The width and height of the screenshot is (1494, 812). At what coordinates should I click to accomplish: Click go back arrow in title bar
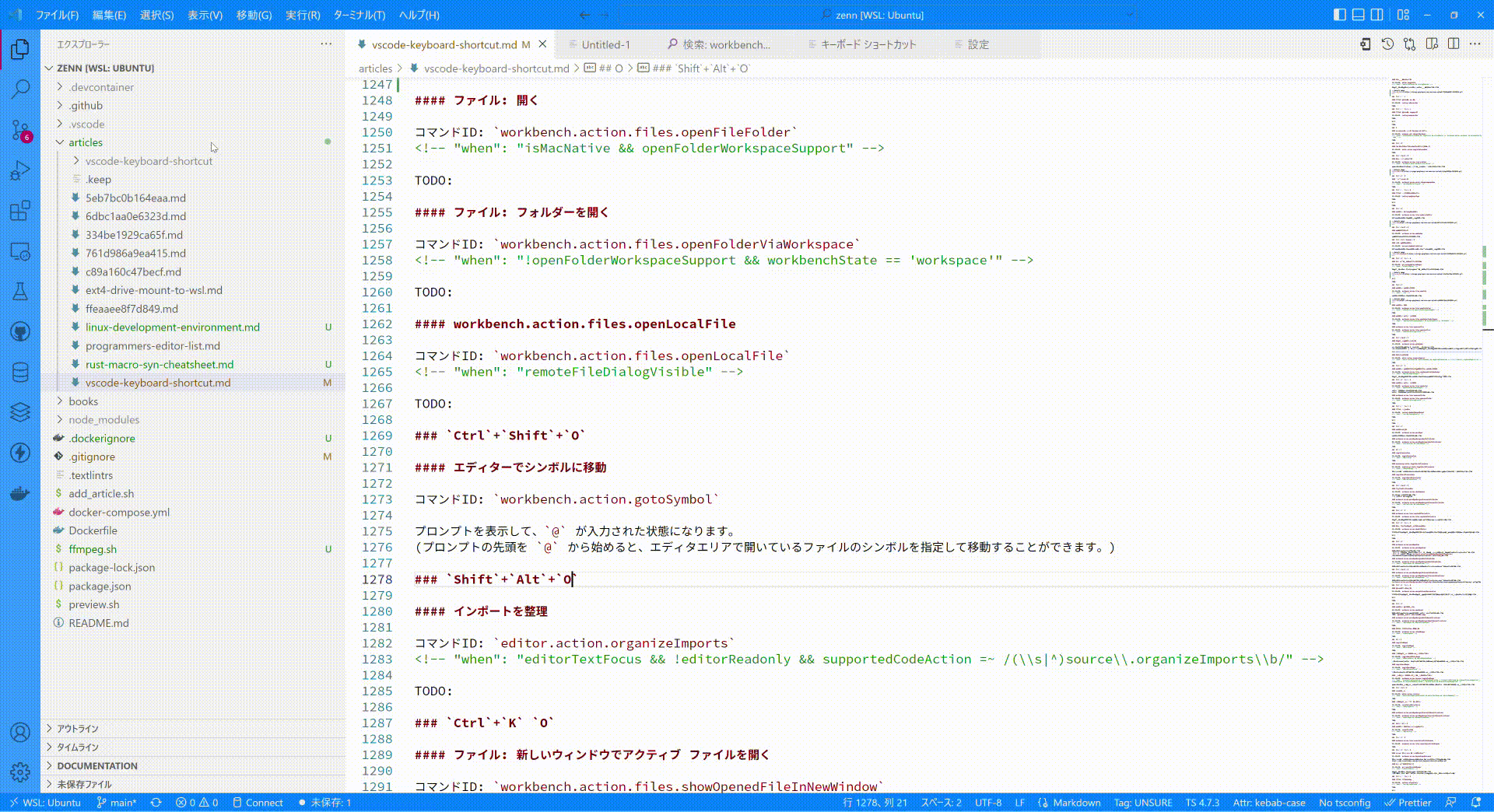click(584, 15)
